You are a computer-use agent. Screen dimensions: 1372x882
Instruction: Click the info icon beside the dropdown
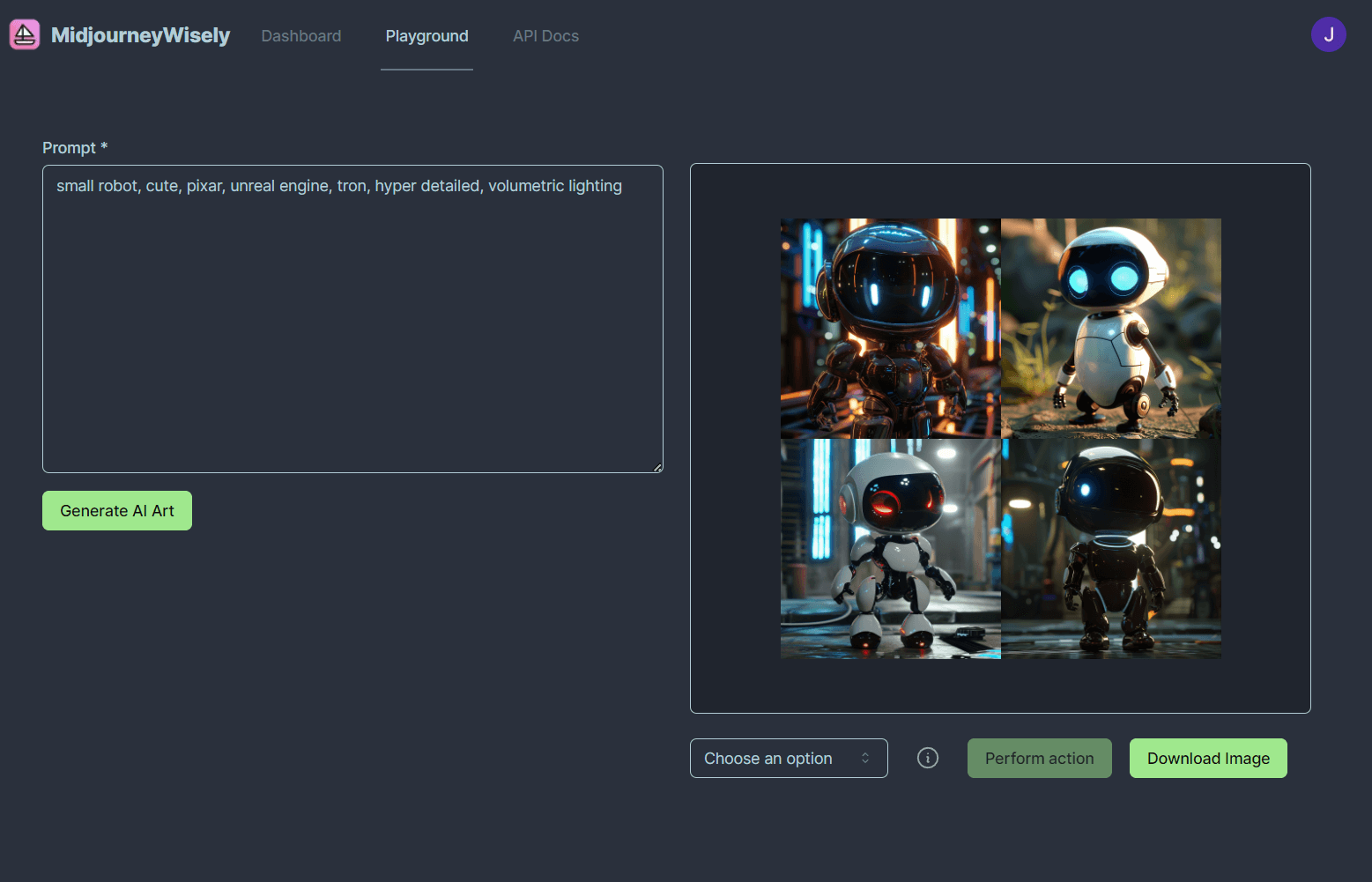click(927, 758)
